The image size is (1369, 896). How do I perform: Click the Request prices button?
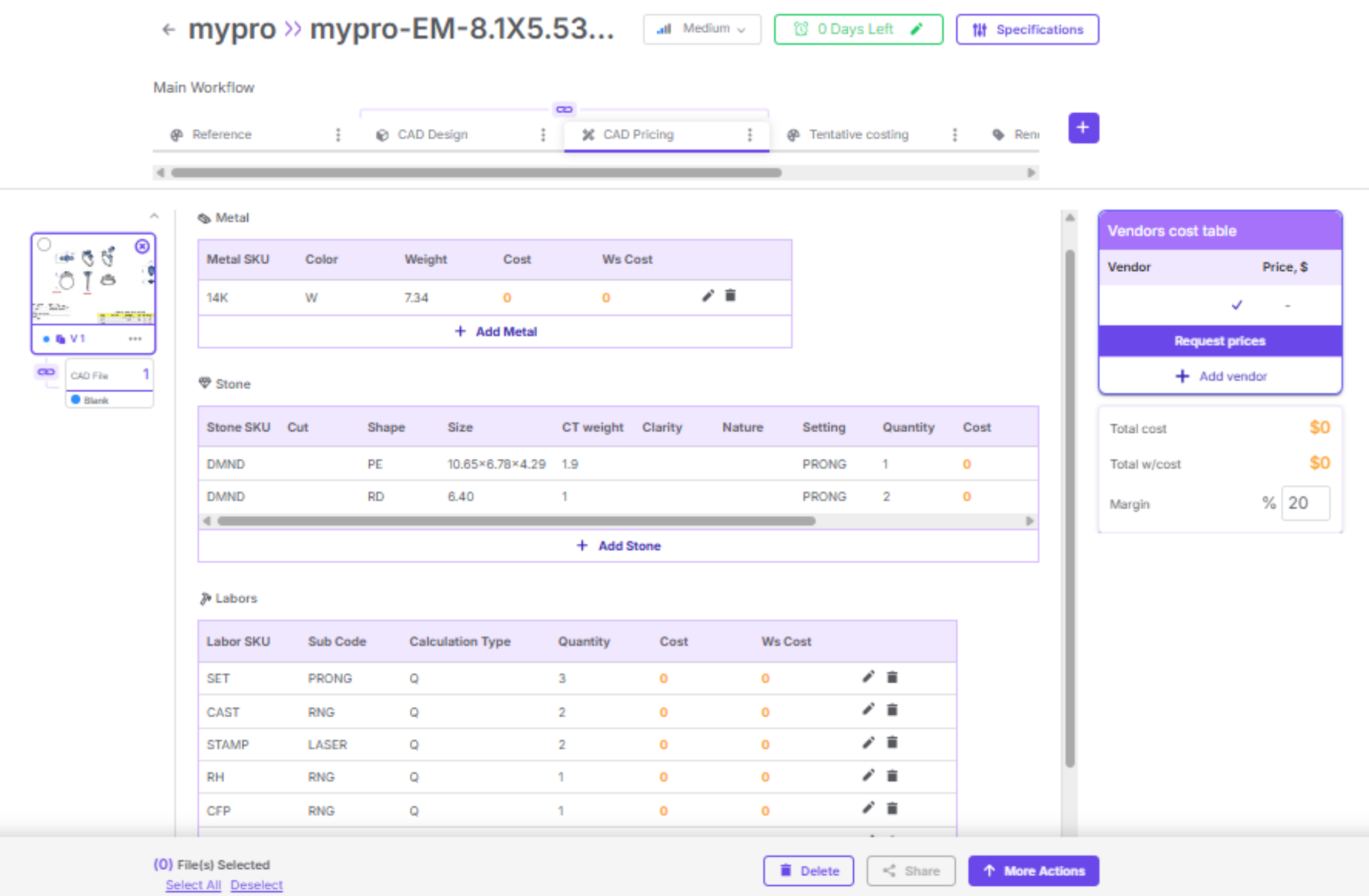click(1219, 341)
